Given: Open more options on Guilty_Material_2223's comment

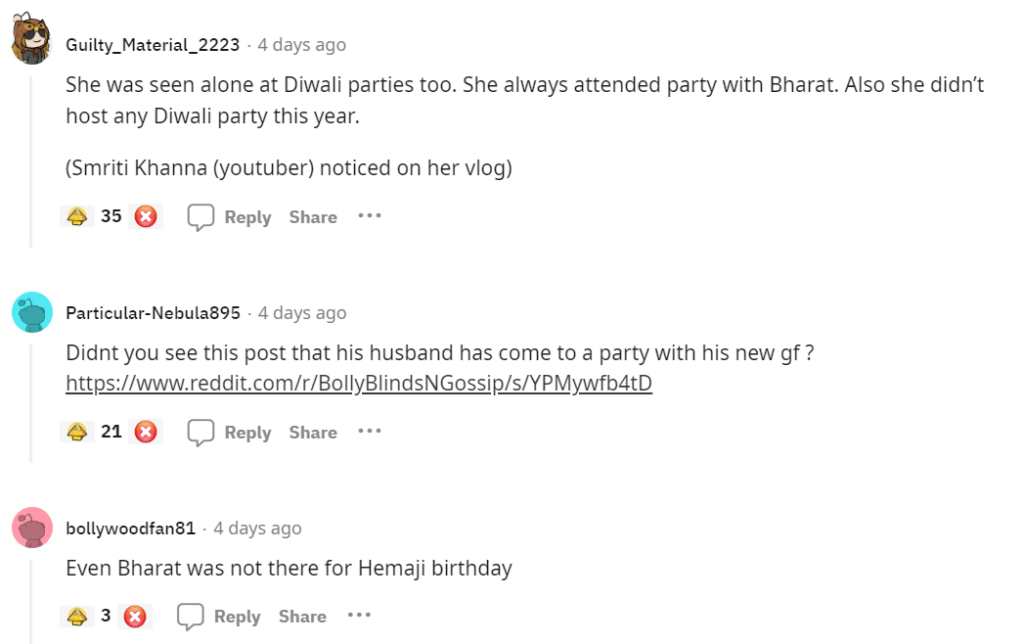Looking at the screenshot, I should pyautogui.click(x=370, y=216).
